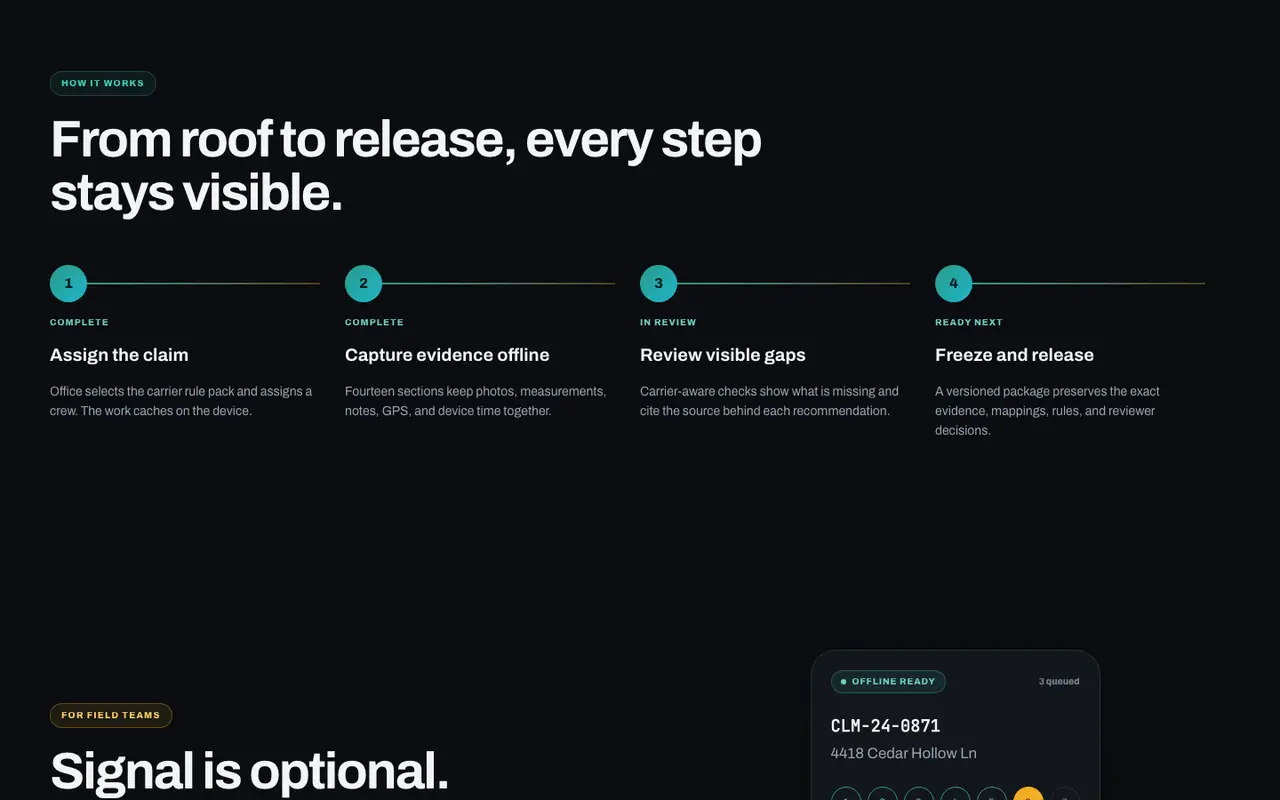Click description starting 'Fourteen sections keep photos'
This screenshot has height=800, width=1280.
click(x=476, y=401)
